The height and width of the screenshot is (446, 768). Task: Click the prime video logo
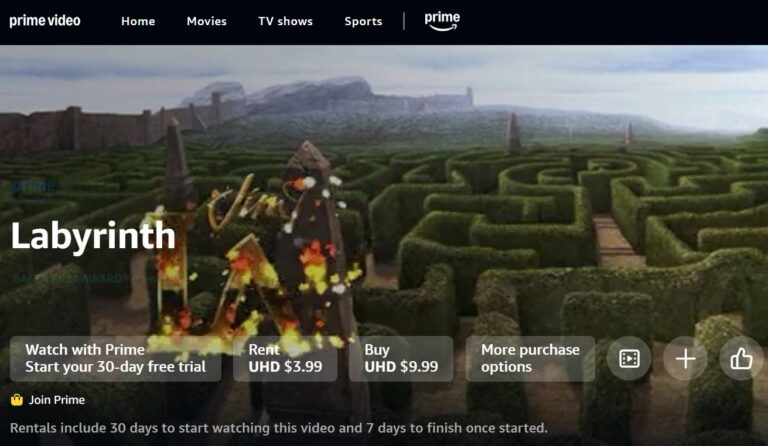pos(45,21)
